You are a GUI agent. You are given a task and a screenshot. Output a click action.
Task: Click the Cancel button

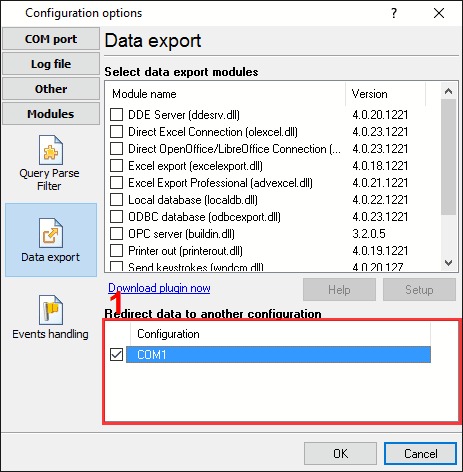click(420, 454)
